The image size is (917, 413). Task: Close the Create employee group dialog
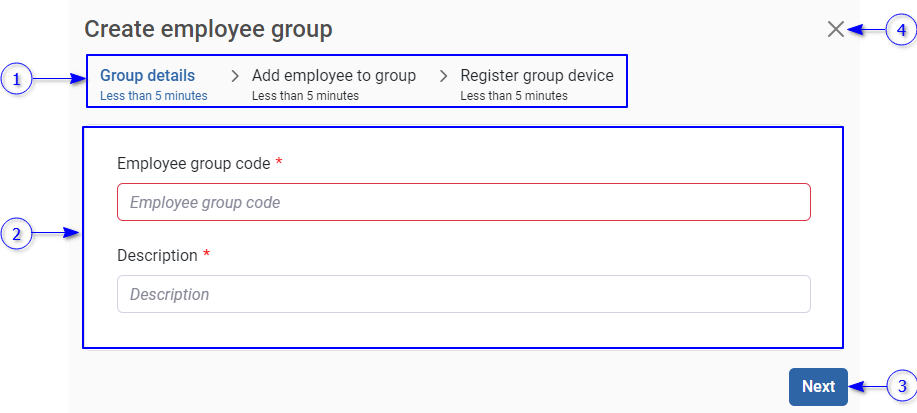[836, 30]
